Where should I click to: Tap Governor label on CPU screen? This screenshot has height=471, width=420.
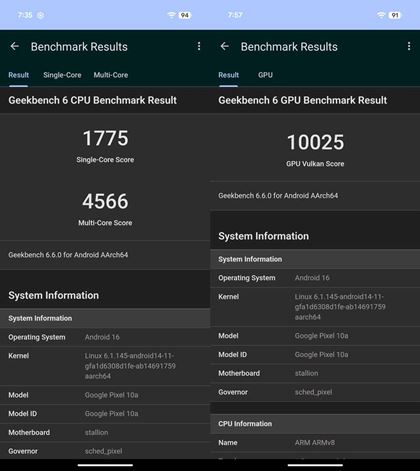coord(23,451)
